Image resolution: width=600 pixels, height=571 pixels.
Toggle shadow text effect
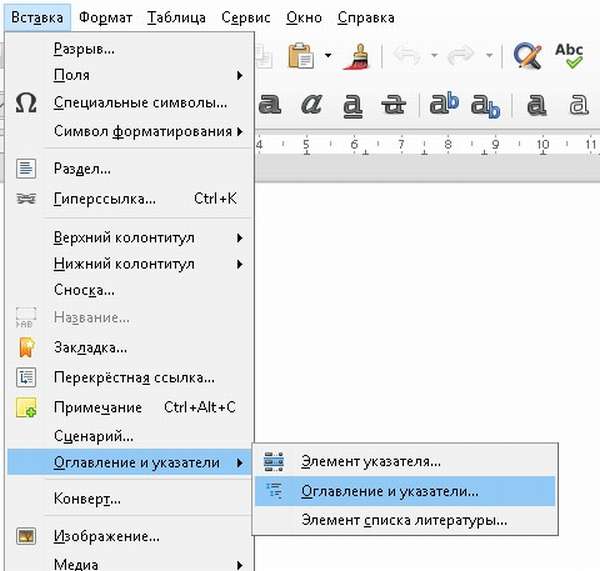[x=537, y=104]
